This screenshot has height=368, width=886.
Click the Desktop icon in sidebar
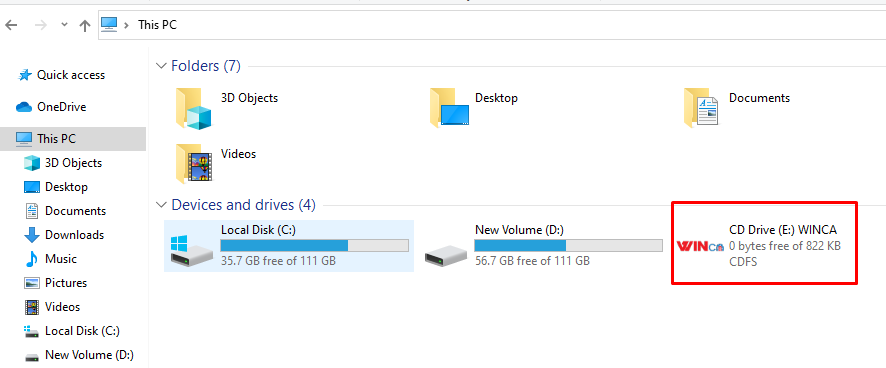pyautogui.click(x=32, y=187)
